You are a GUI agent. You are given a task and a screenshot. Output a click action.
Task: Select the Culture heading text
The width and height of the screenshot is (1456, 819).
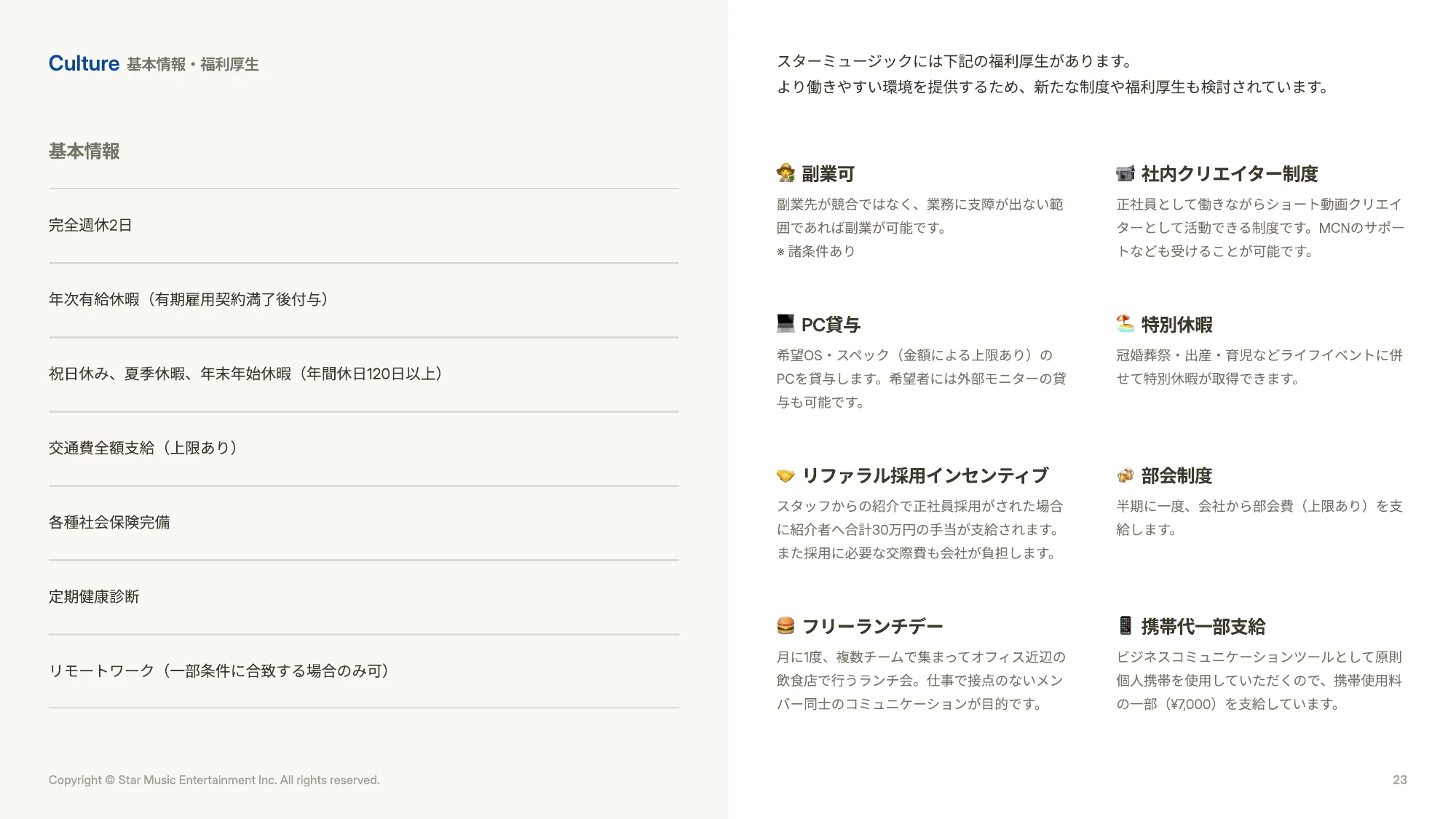(84, 63)
